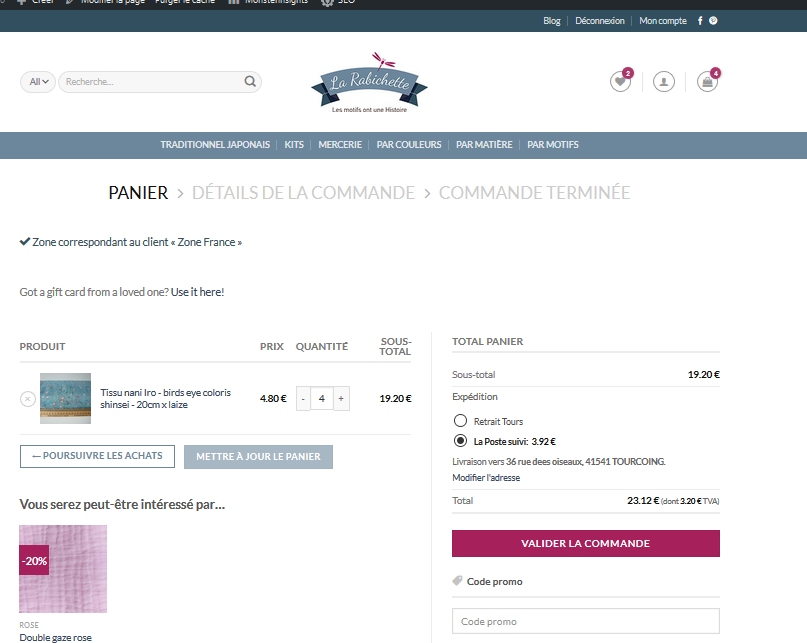
Task: Open the Traditionnel Japonais menu
Action: coord(215,145)
